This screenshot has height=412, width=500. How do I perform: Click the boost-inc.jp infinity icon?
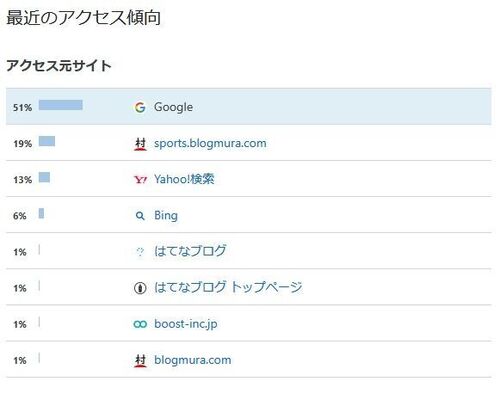click(x=140, y=324)
